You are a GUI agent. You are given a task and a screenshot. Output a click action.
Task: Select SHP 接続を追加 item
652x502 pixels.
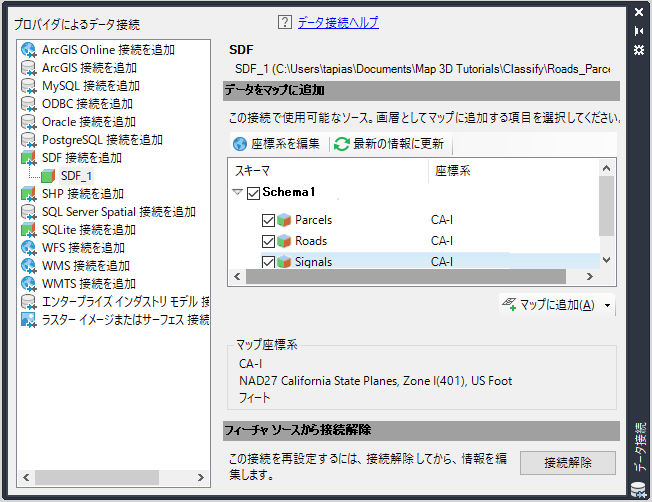point(83,194)
